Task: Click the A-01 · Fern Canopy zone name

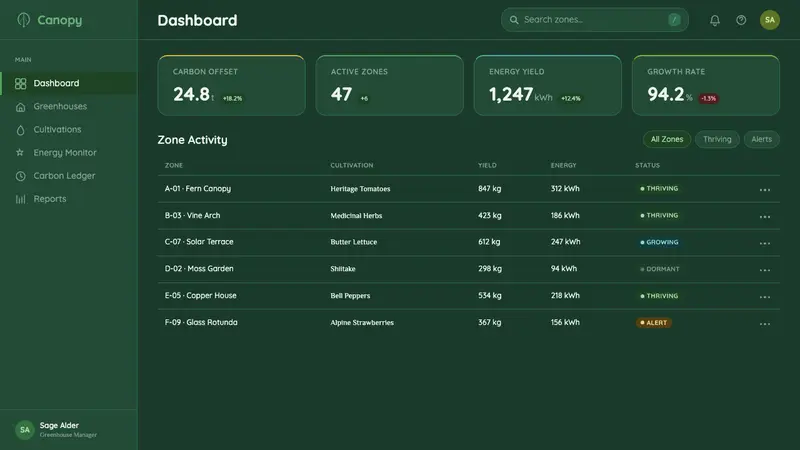Action: 197,189
